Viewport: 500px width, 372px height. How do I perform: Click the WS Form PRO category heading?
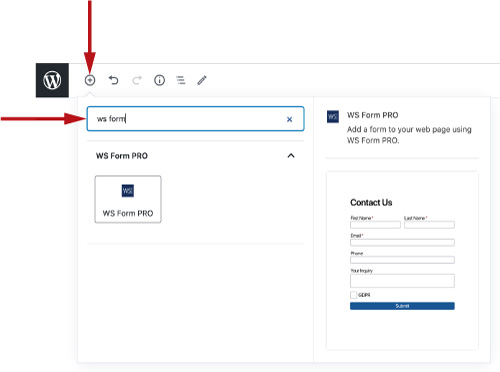pos(122,156)
